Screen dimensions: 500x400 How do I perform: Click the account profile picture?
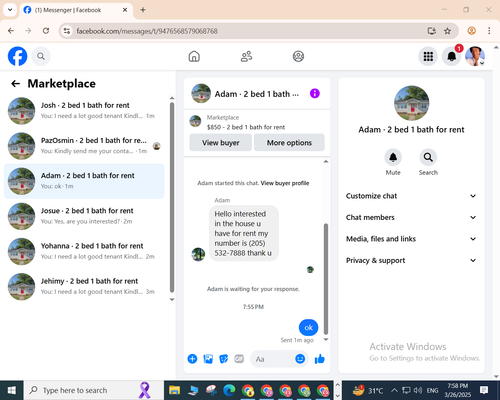[475, 56]
